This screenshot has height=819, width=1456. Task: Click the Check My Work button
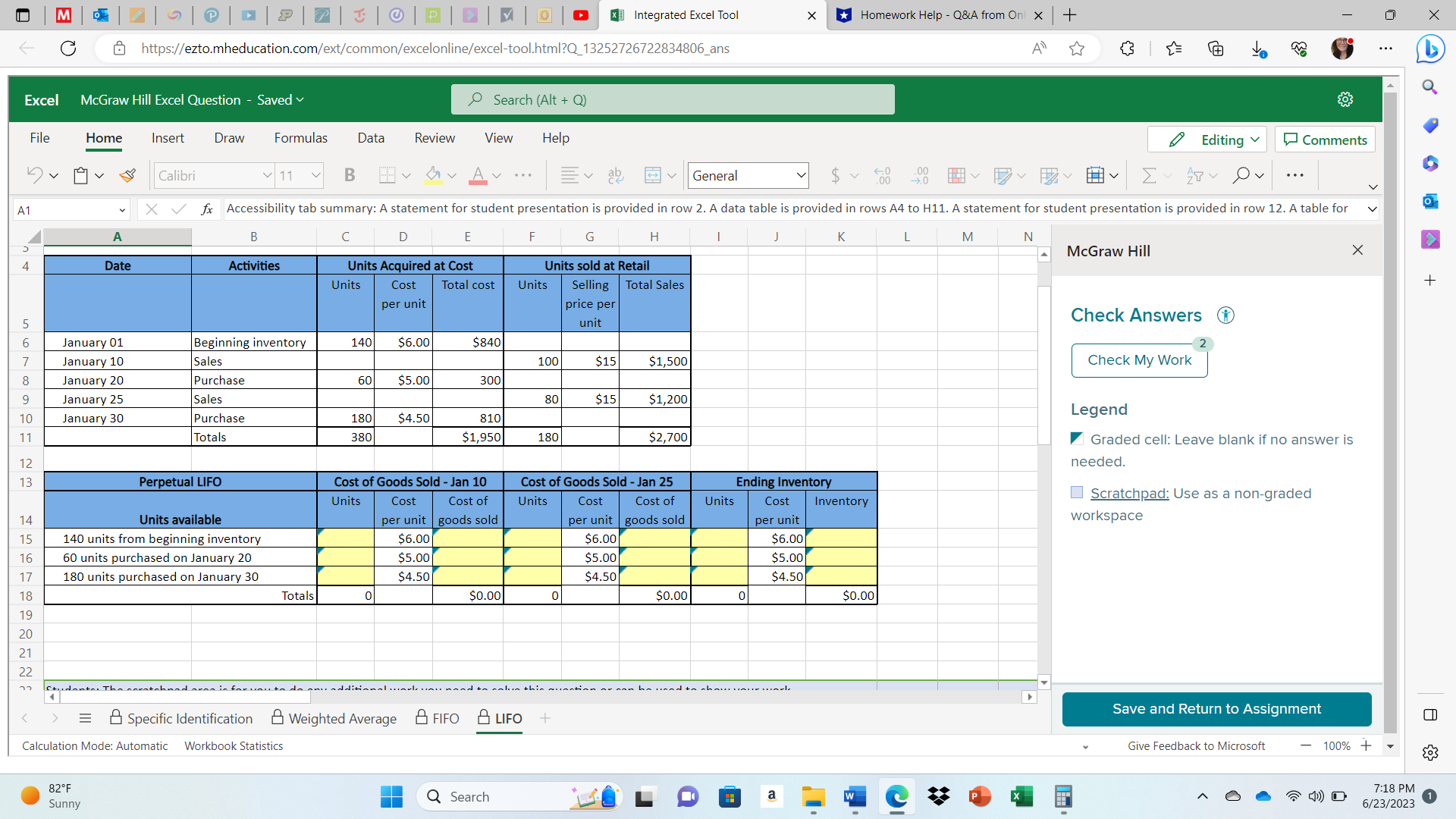tap(1139, 360)
